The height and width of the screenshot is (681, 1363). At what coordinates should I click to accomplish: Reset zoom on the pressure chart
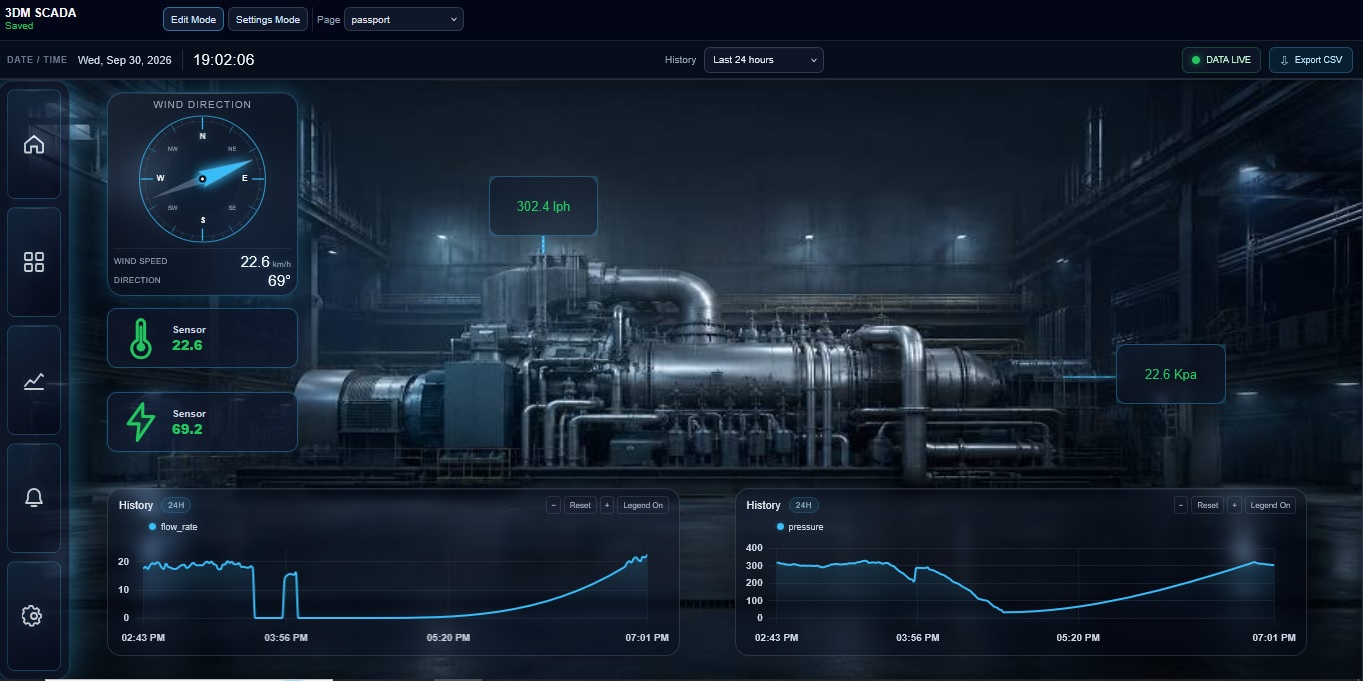point(1208,505)
